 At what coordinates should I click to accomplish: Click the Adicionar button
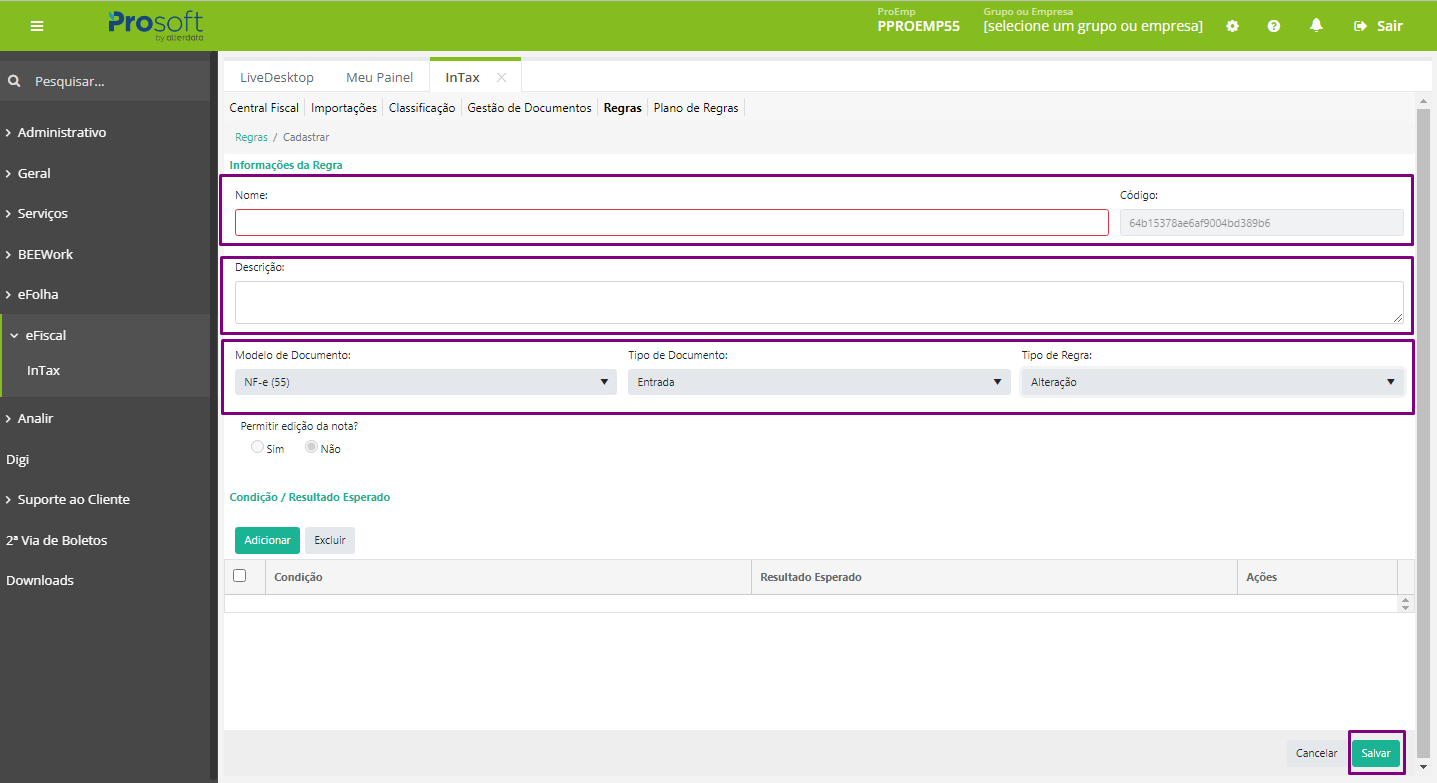pyautogui.click(x=267, y=540)
